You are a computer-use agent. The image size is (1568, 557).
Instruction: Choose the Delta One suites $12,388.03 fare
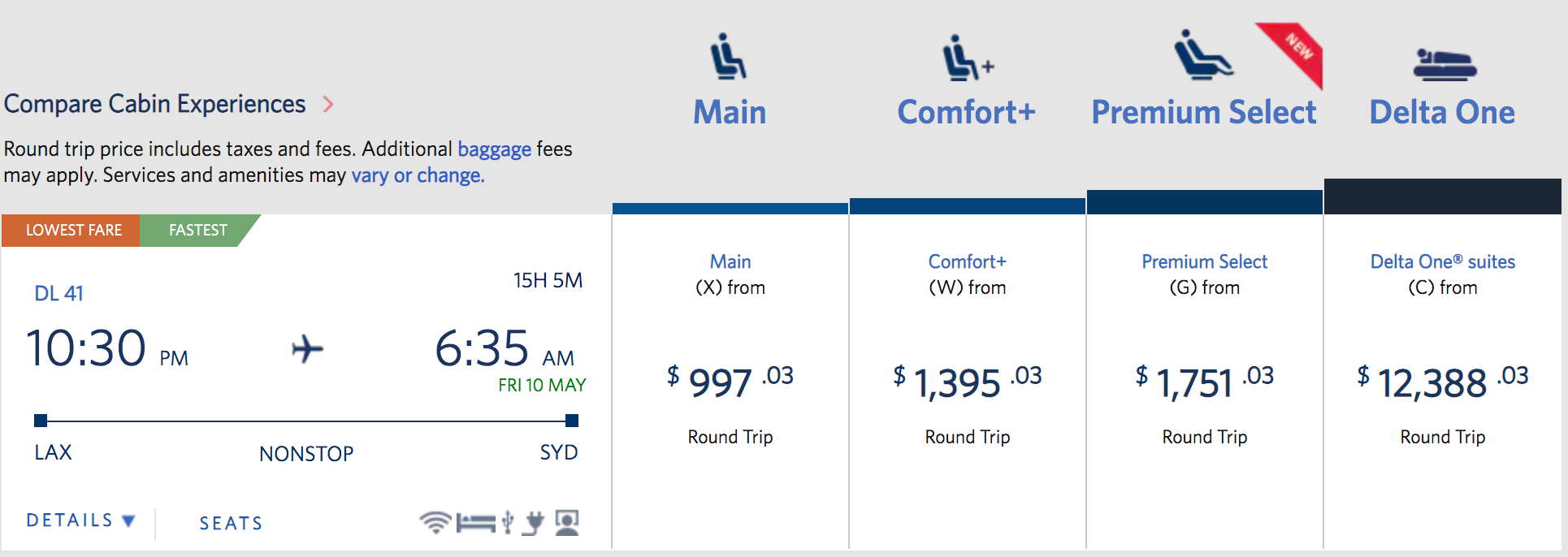1443,382
